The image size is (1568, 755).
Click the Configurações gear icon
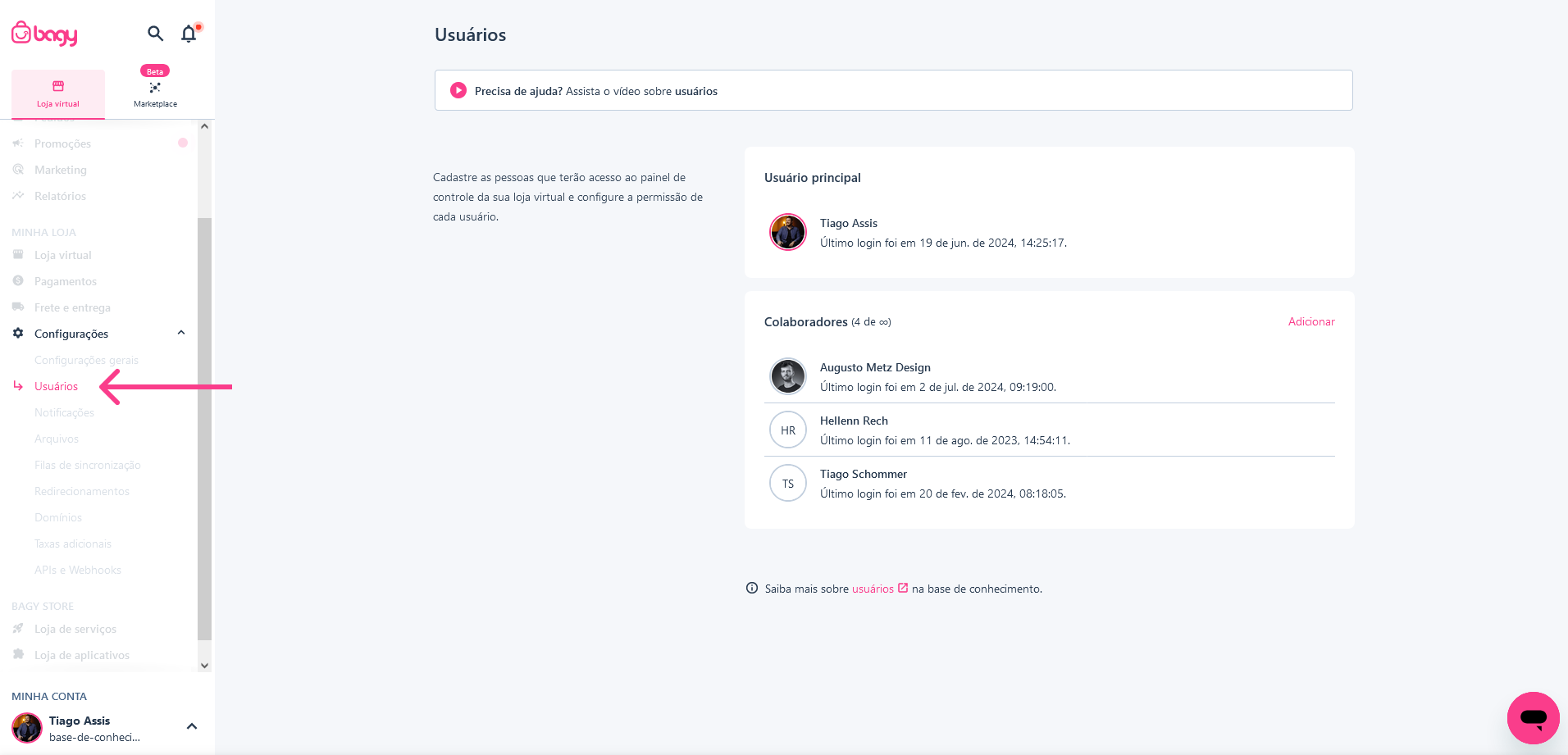click(18, 333)
